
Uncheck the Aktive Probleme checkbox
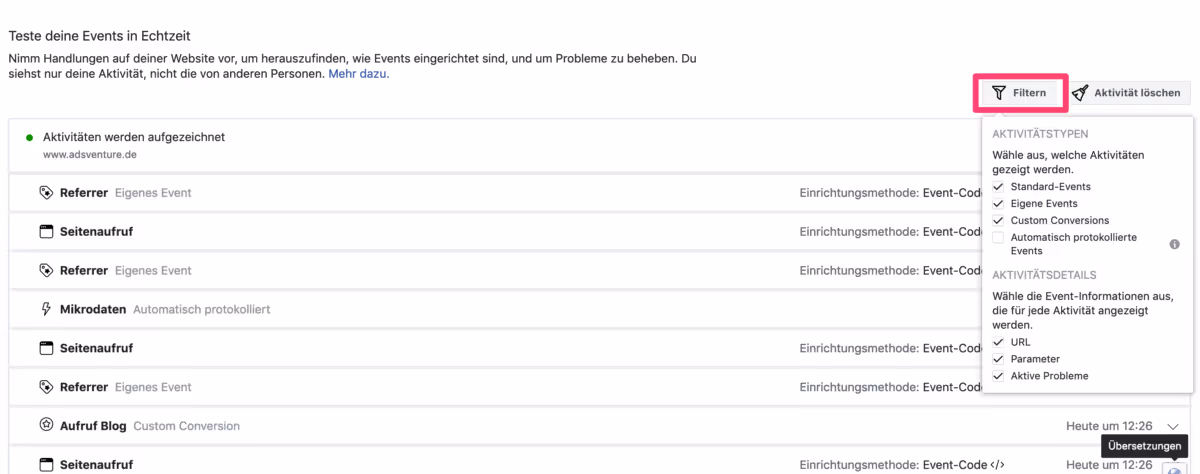(998, 376)
